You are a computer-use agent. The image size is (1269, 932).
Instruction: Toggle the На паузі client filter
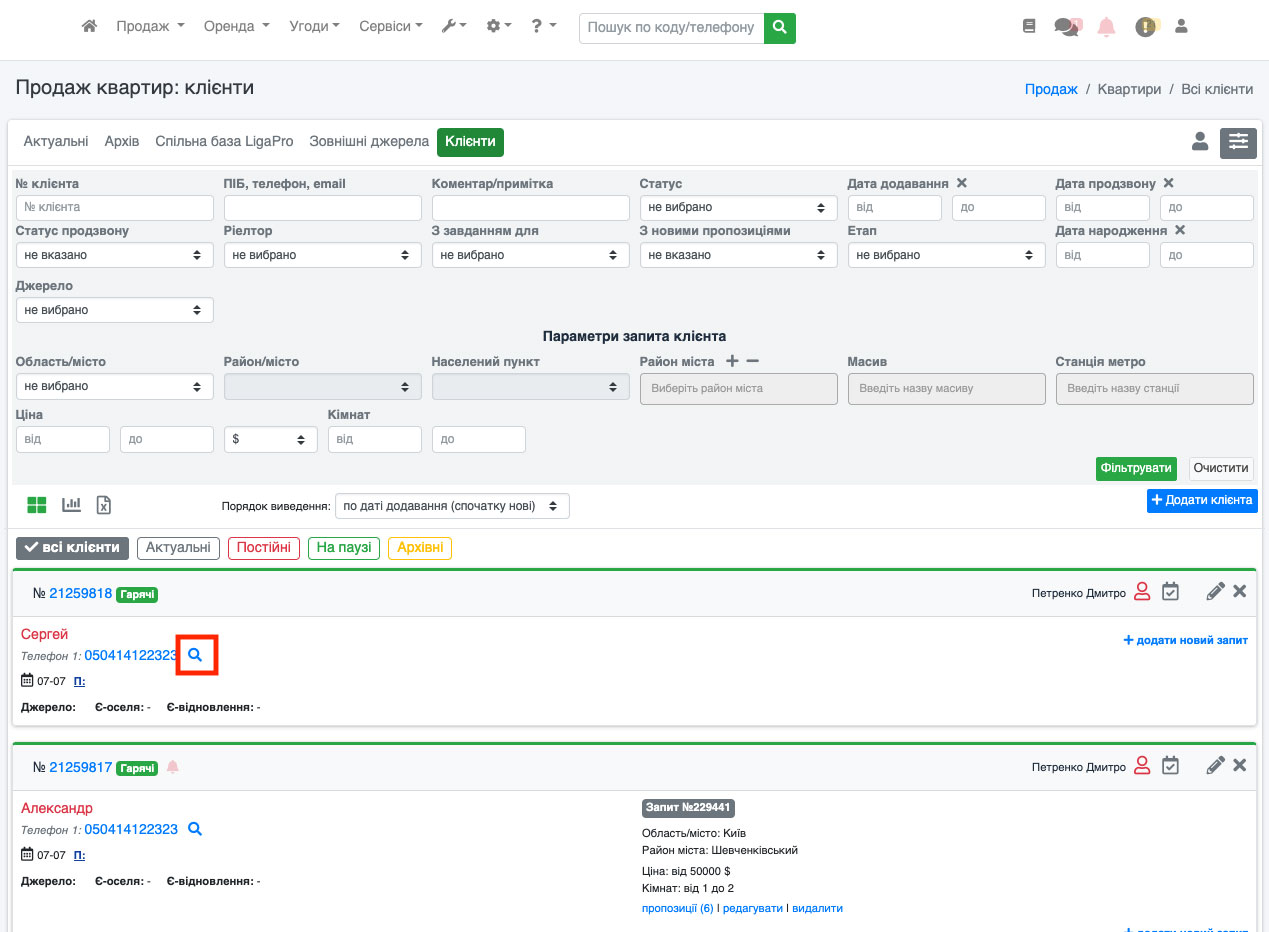344,548
